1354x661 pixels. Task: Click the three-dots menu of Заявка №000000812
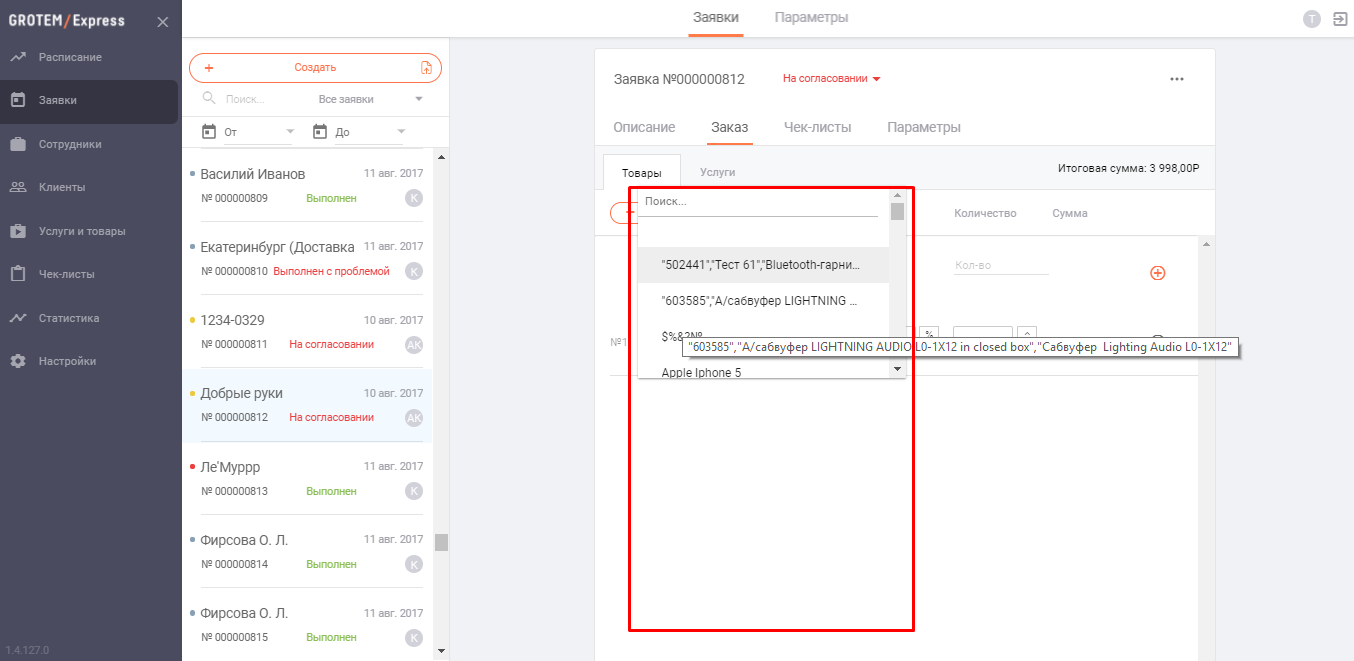[x=1177, y=79]
